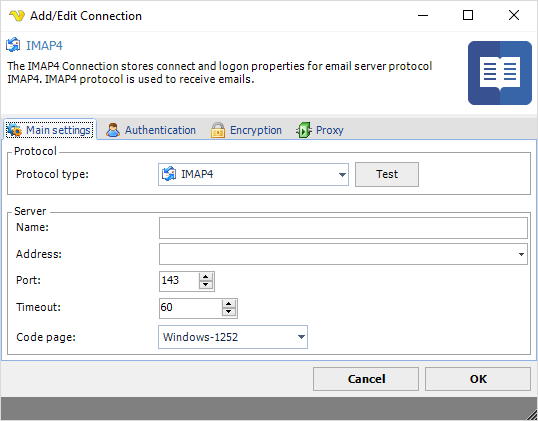Click the Port value field
The width and height of the screenshot is (538, 421).
[x=179, y=281]
